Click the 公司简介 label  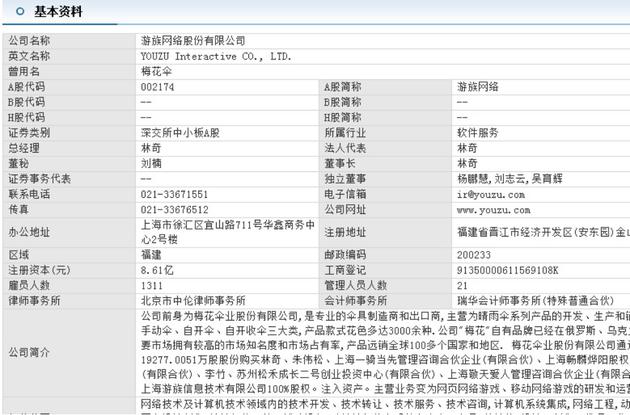[29, 353]
